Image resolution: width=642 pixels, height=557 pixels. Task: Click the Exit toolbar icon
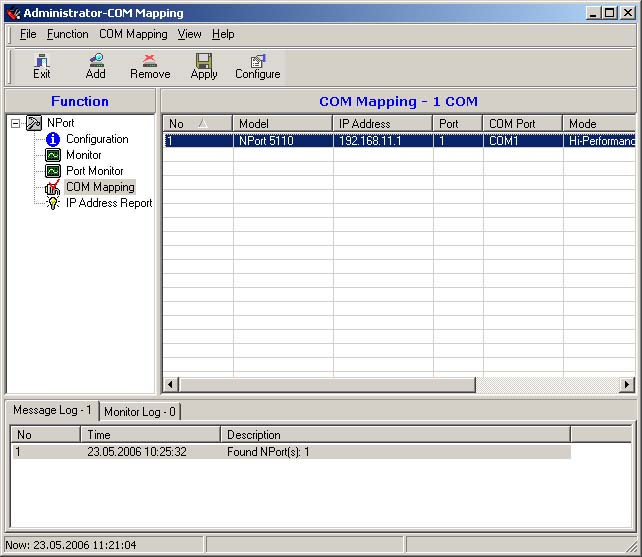(41, 66)
